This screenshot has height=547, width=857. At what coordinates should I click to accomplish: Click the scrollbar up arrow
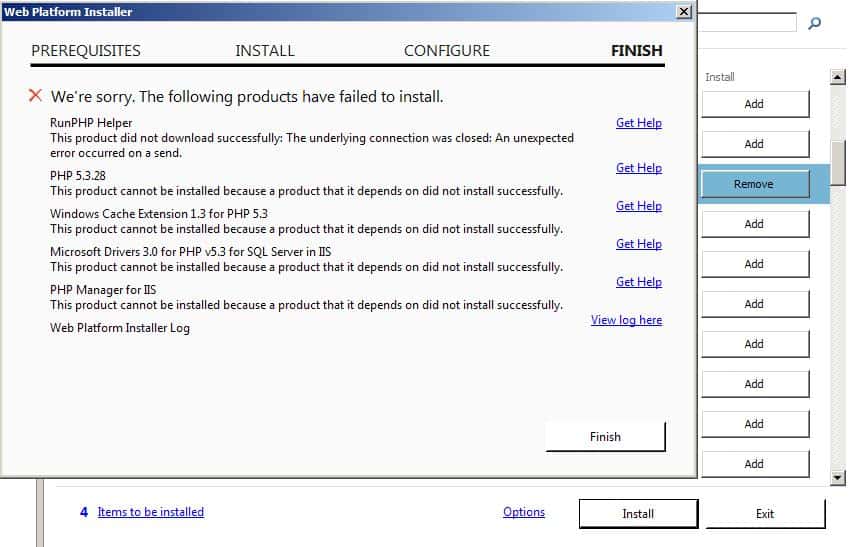(x=837, y=77)
